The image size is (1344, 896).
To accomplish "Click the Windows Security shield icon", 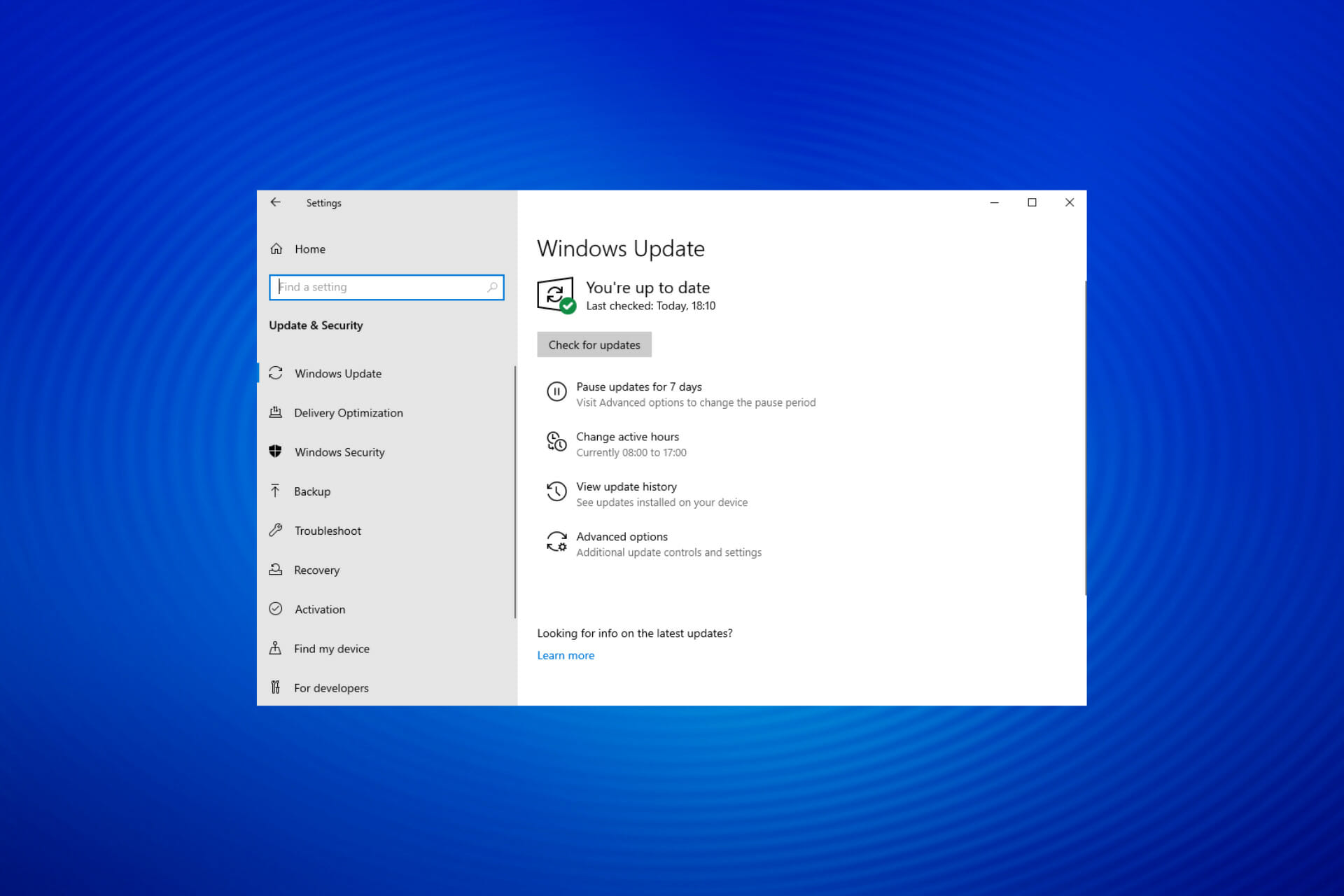I will 276,451.
